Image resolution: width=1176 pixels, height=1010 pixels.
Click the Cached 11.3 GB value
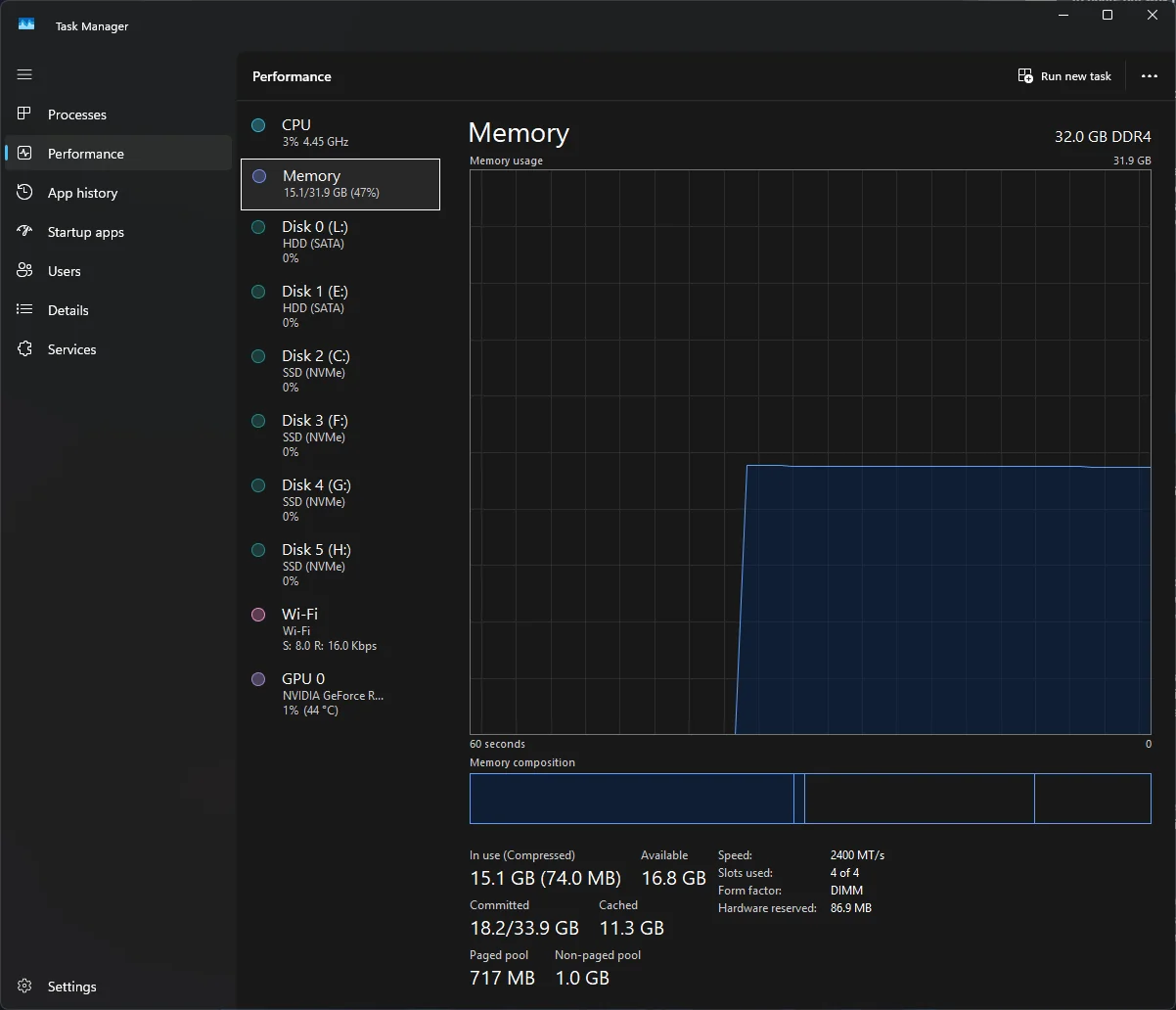point(631,928)
